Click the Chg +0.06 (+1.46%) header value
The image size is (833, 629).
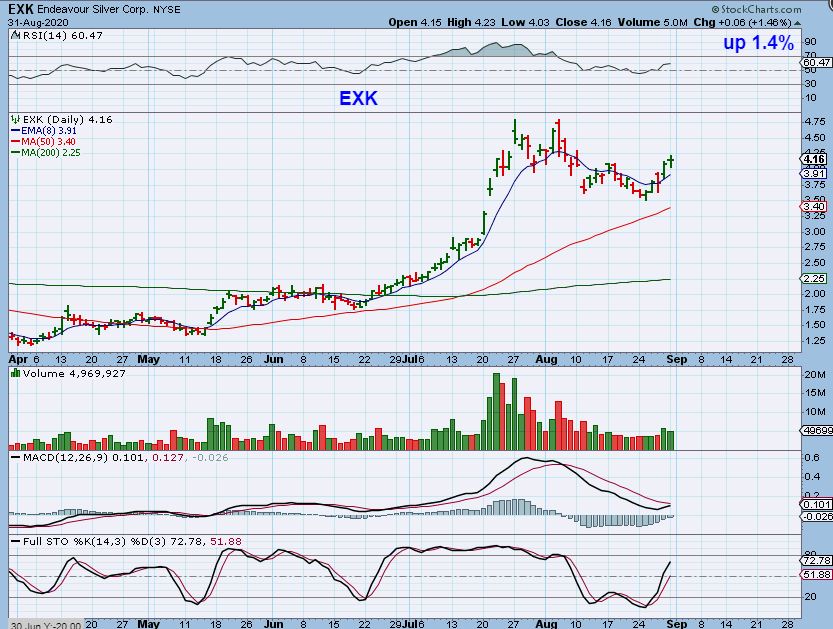(743, 23)
